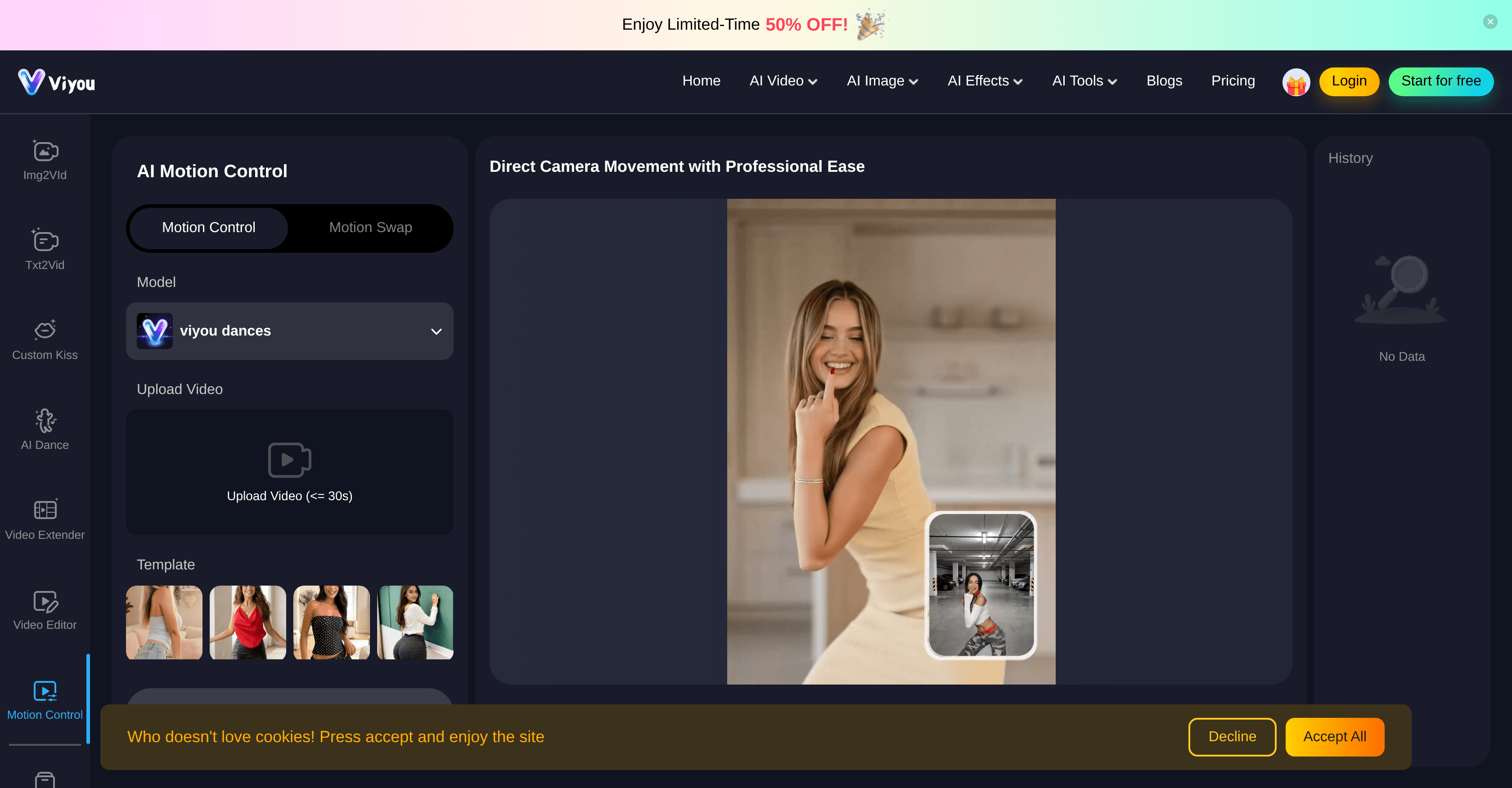Select the Video Extender tool
Image resolution: width=1512 pixels, height=788 pixels.
point(45,518)
